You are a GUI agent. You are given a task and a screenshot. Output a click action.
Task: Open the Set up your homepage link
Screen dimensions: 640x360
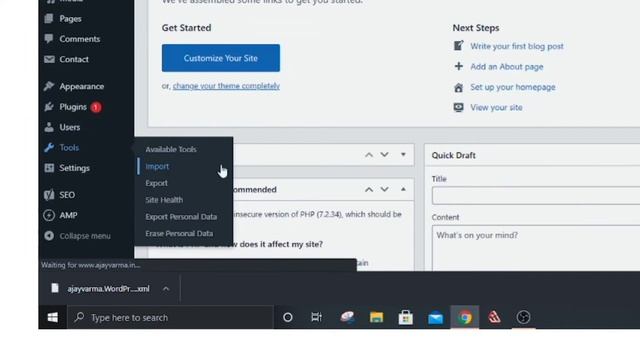[513, 87]
